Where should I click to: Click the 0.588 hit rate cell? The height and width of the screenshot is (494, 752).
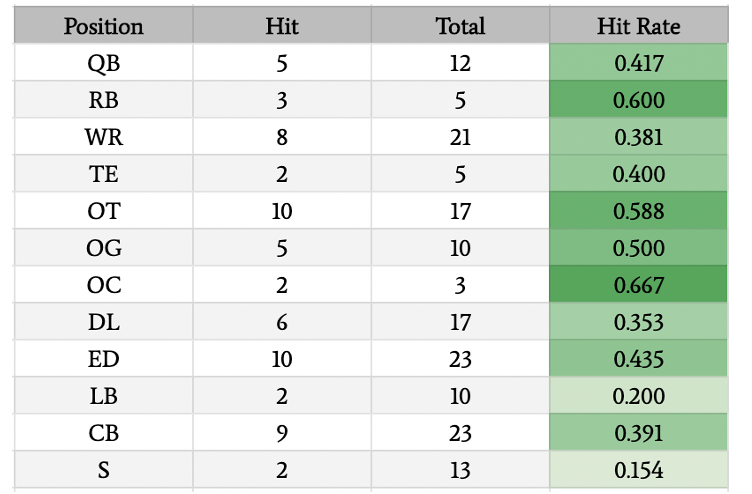click(x=638, y=211)
